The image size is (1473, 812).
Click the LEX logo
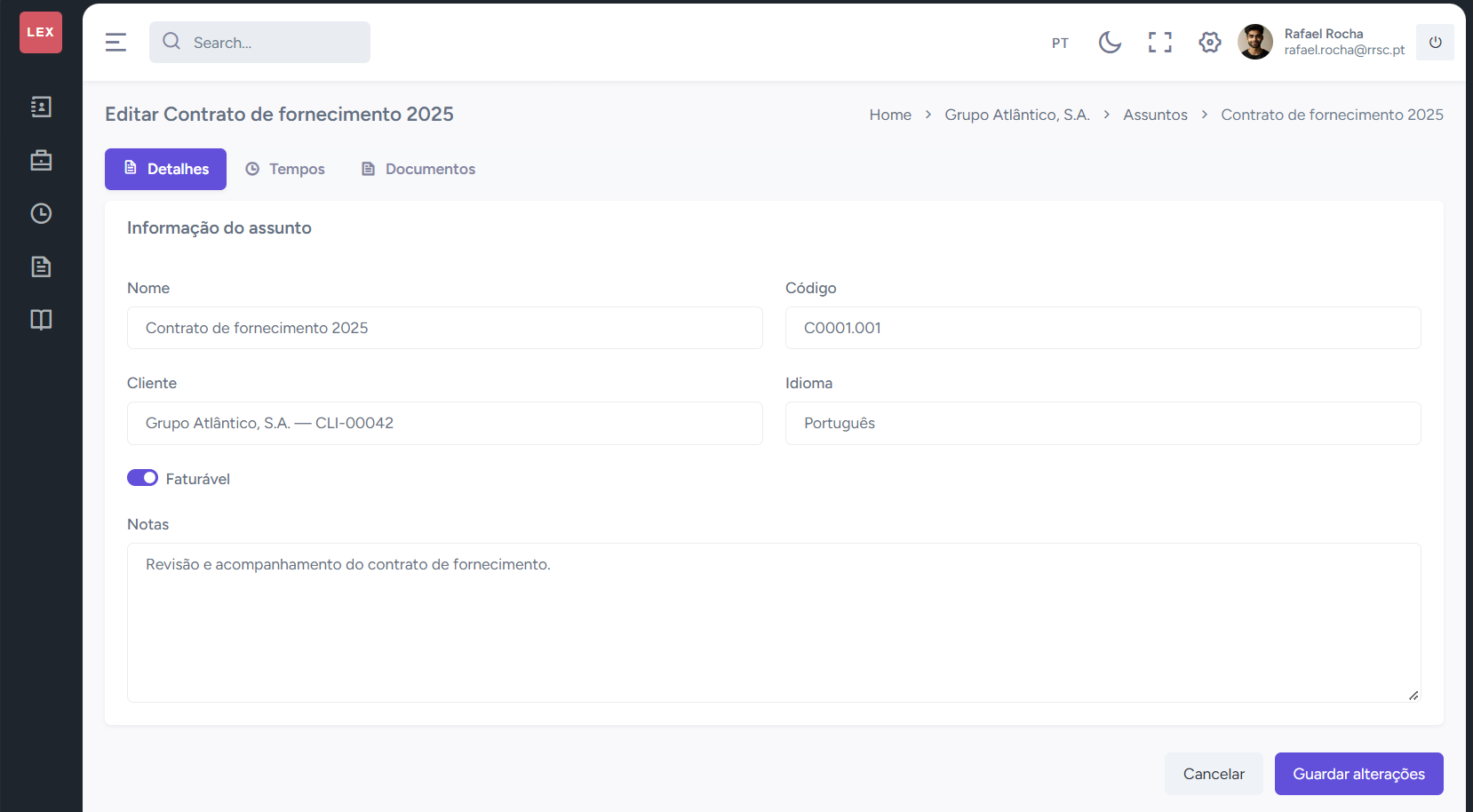[41, 32]
